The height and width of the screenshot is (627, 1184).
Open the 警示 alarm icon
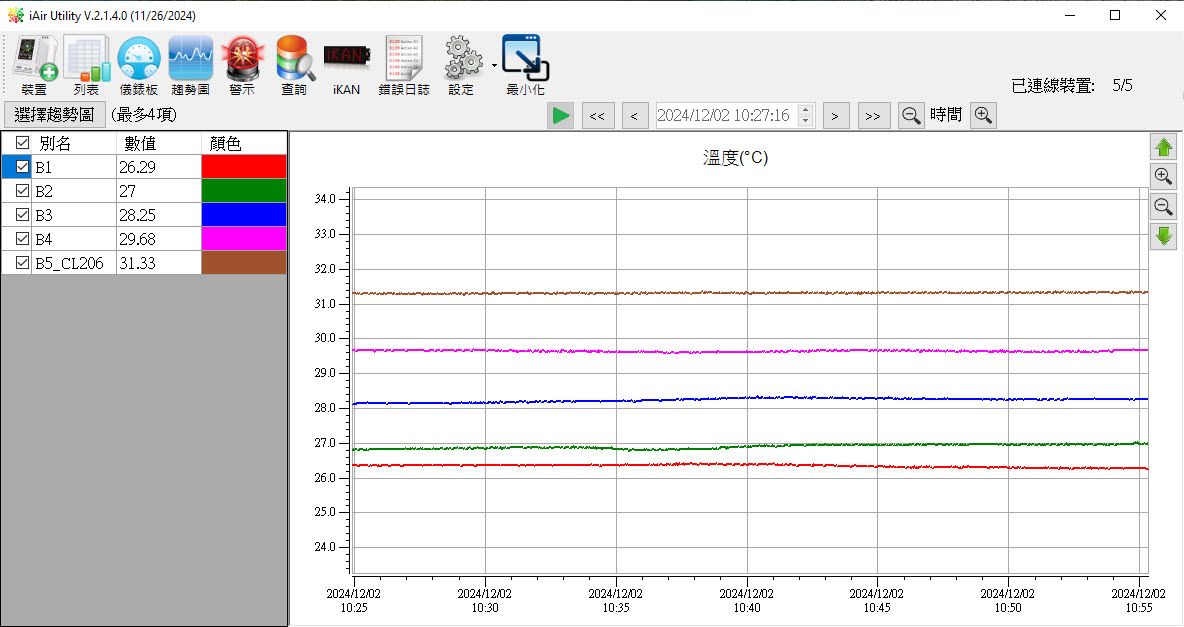coord(242,64)
